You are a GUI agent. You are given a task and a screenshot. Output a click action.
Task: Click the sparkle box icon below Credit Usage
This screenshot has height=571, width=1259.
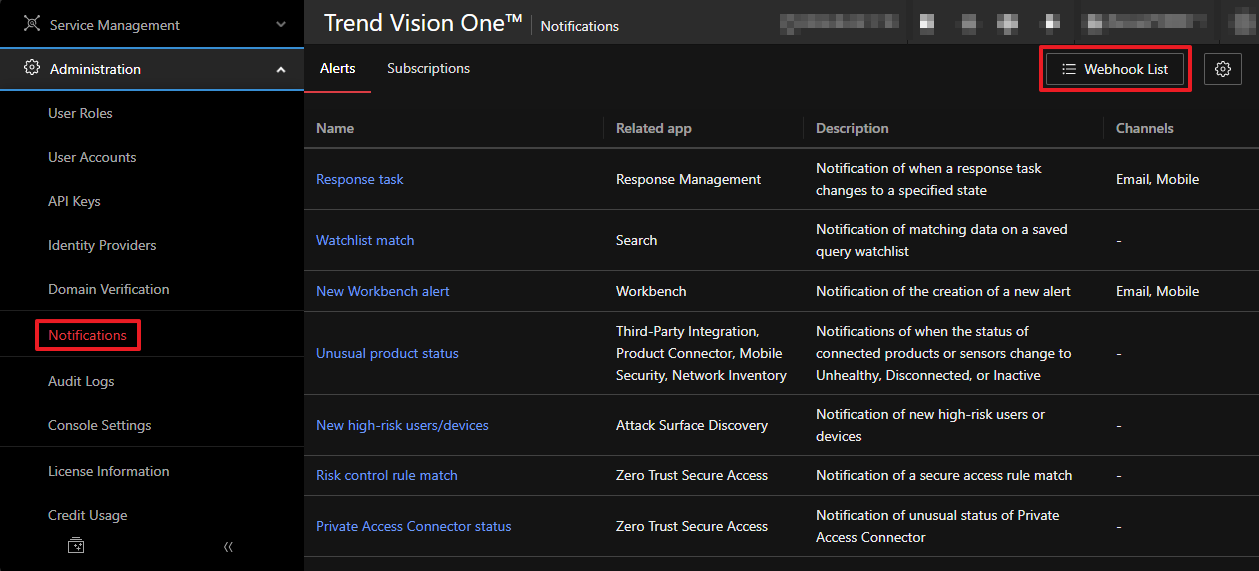76,546
